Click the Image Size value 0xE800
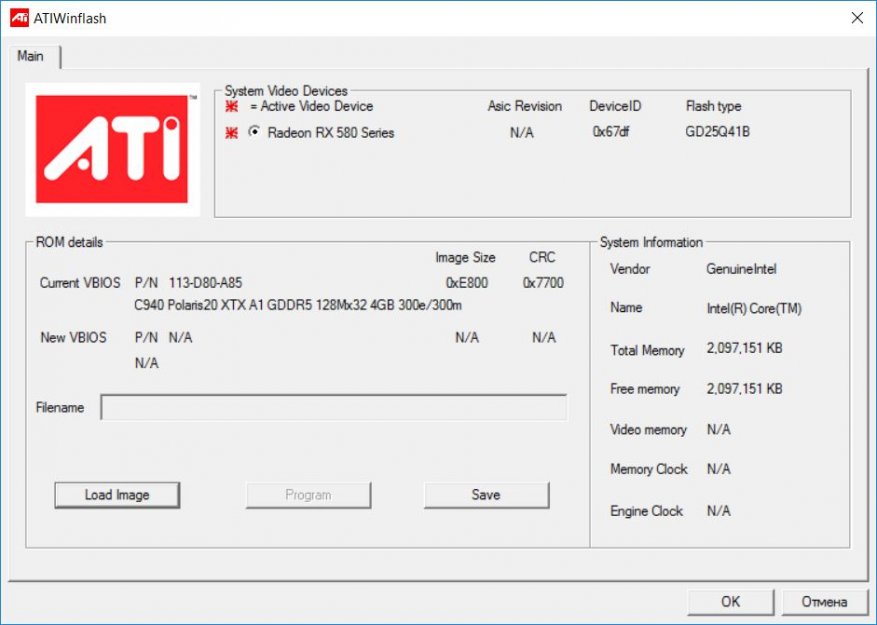This screenshot has height=625, width=877. [467, 283]
